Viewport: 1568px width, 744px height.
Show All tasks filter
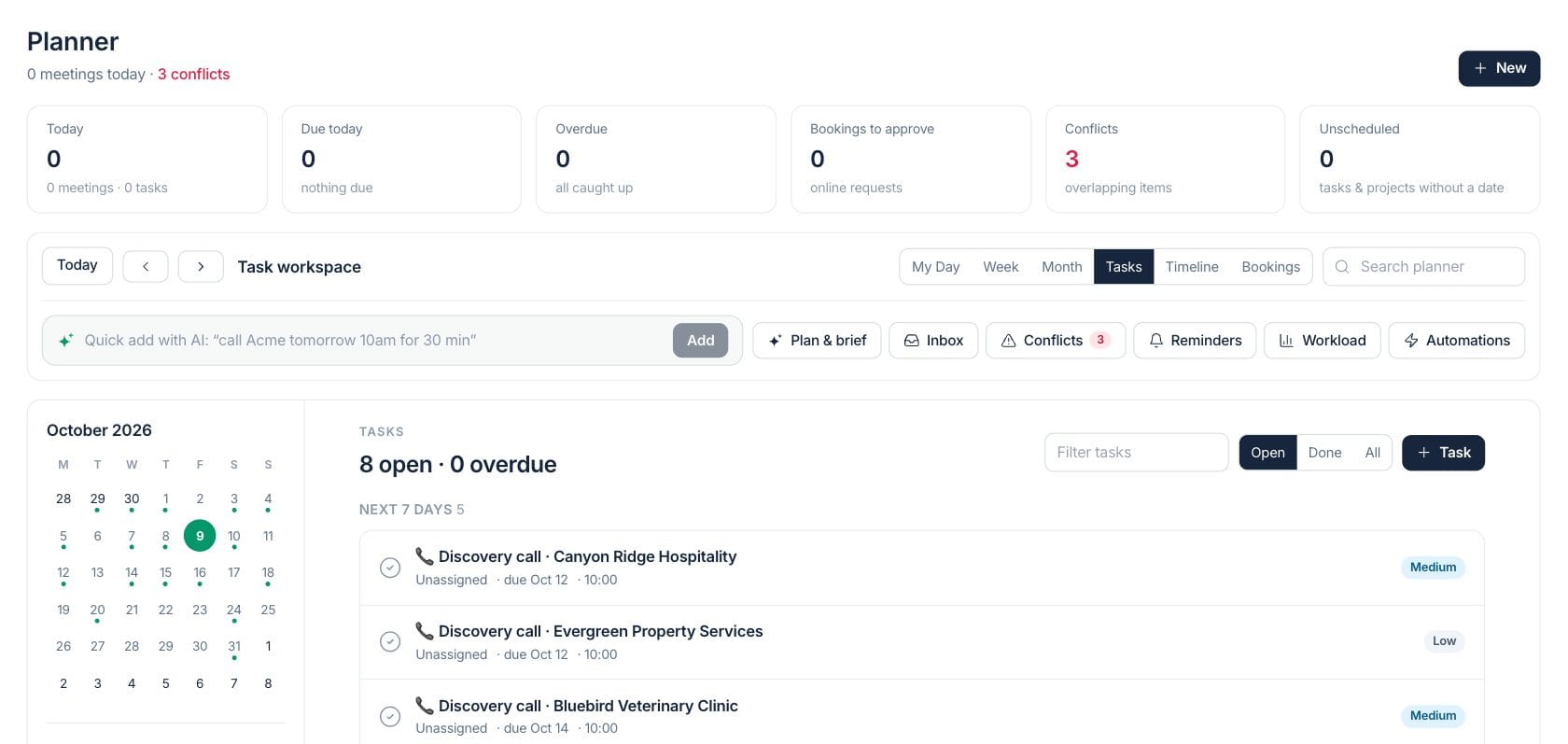1372,453
